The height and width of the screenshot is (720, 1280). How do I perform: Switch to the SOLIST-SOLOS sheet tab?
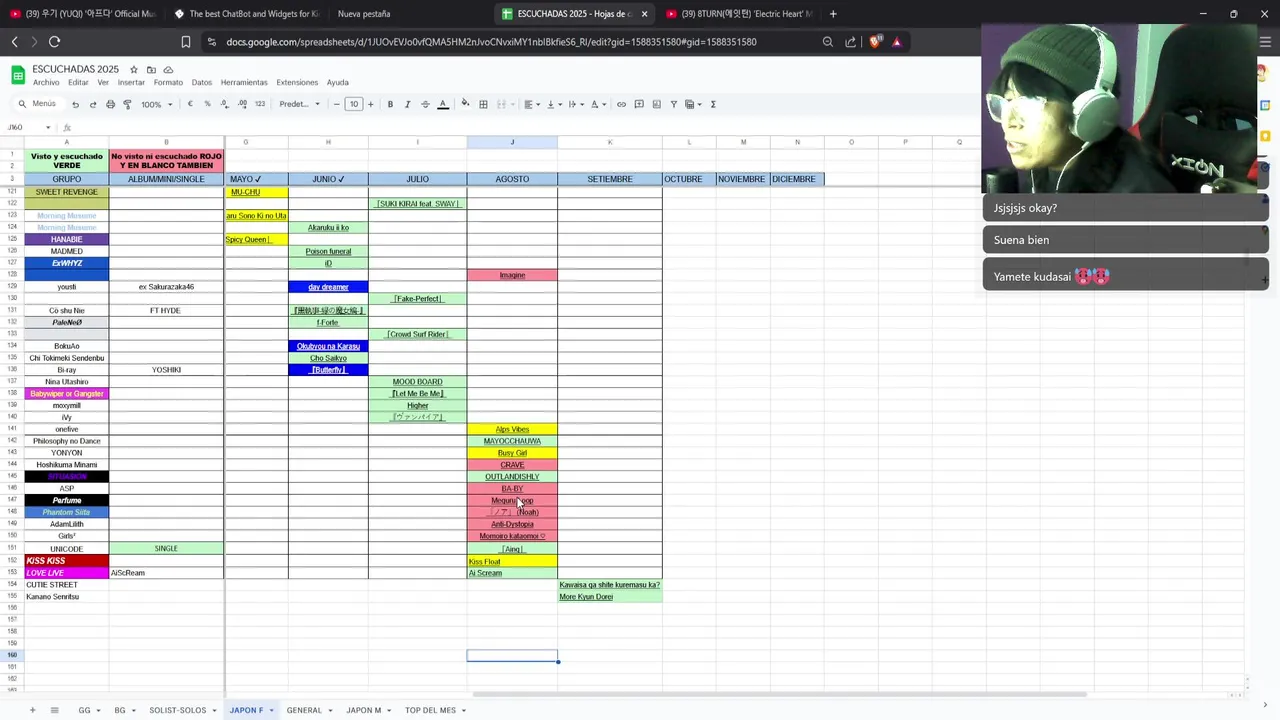click(178, 710)
